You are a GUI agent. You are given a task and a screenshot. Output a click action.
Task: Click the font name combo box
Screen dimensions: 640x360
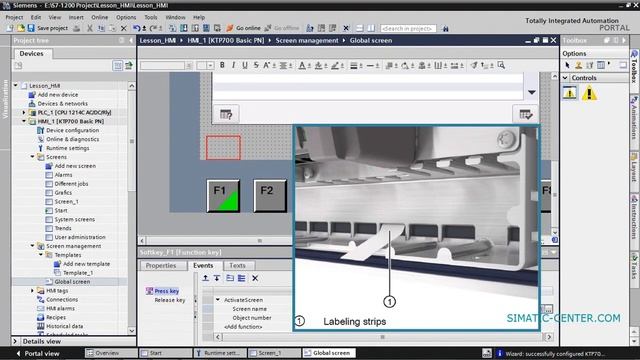click(166, 66)
